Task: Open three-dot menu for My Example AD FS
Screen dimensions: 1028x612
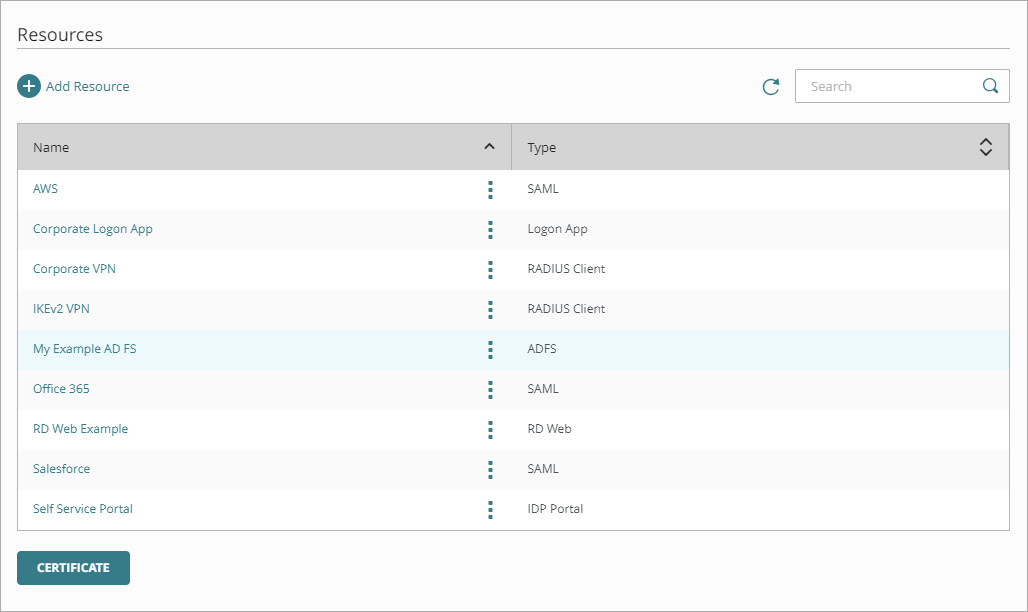Action: pyautogui.click(x=490, y=349)
